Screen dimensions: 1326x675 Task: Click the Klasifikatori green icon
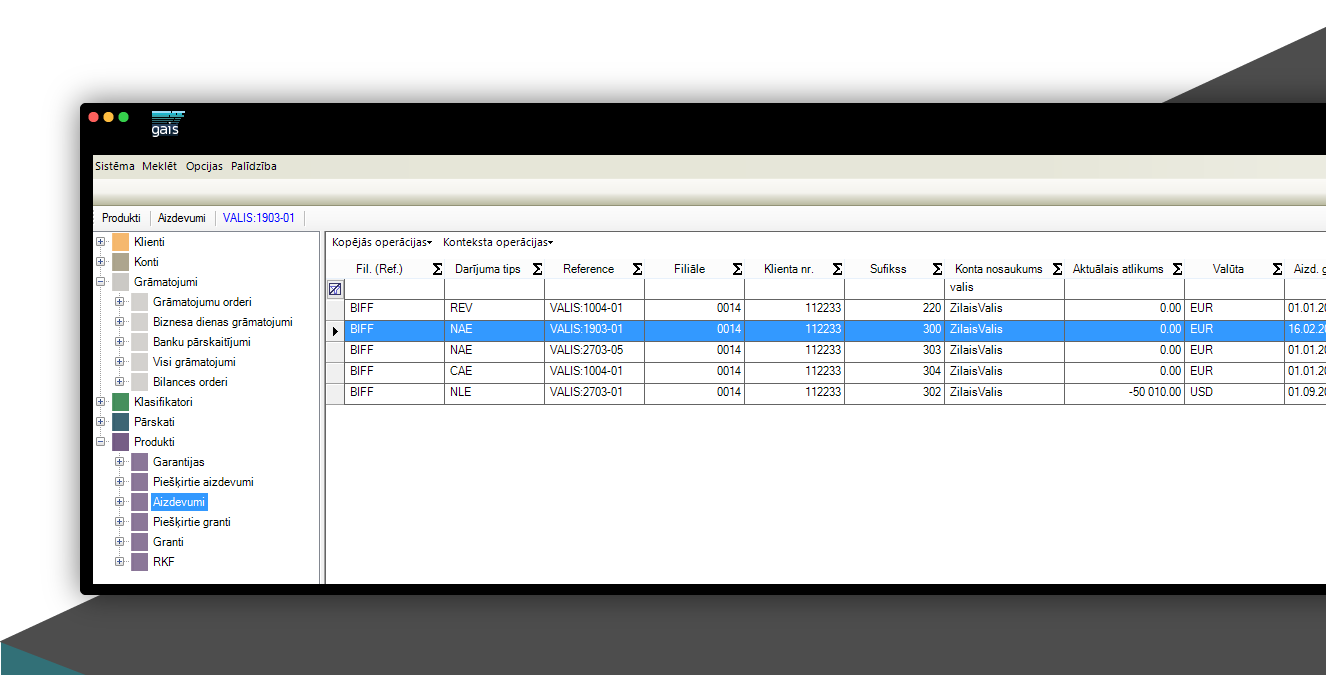coord(121,402)
